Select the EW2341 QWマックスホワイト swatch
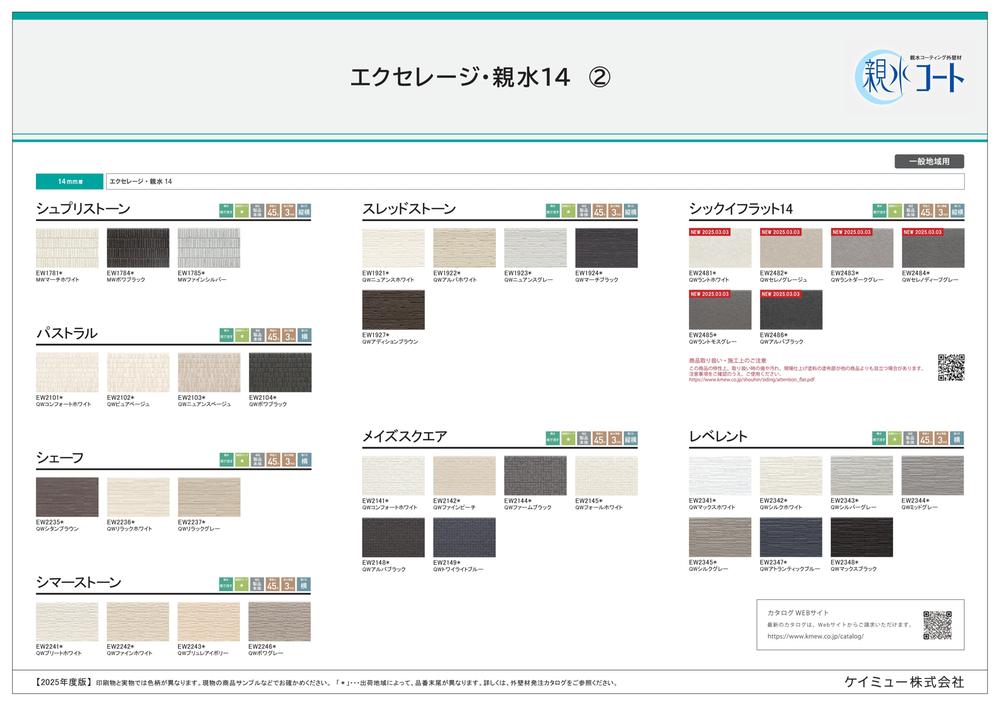Screen dimensions: 1000x704 (x=720, y=476)
